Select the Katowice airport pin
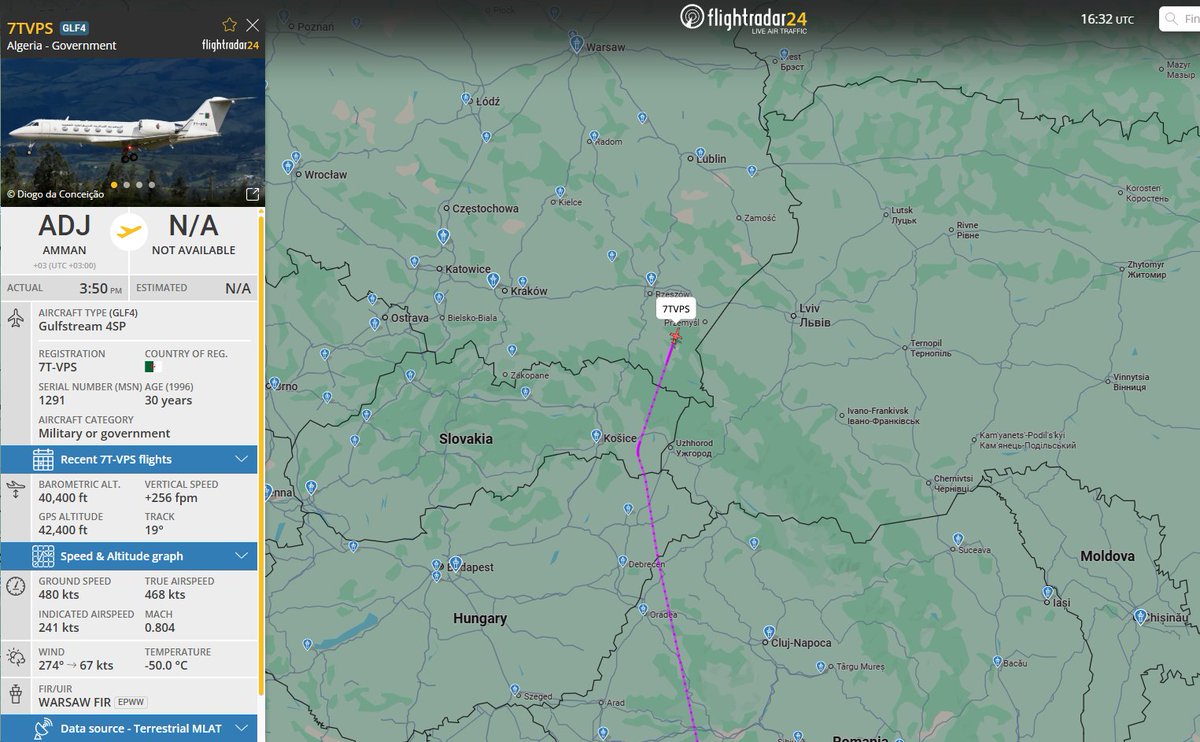The height and width of the screenshot is (742, 1200). 444,236
